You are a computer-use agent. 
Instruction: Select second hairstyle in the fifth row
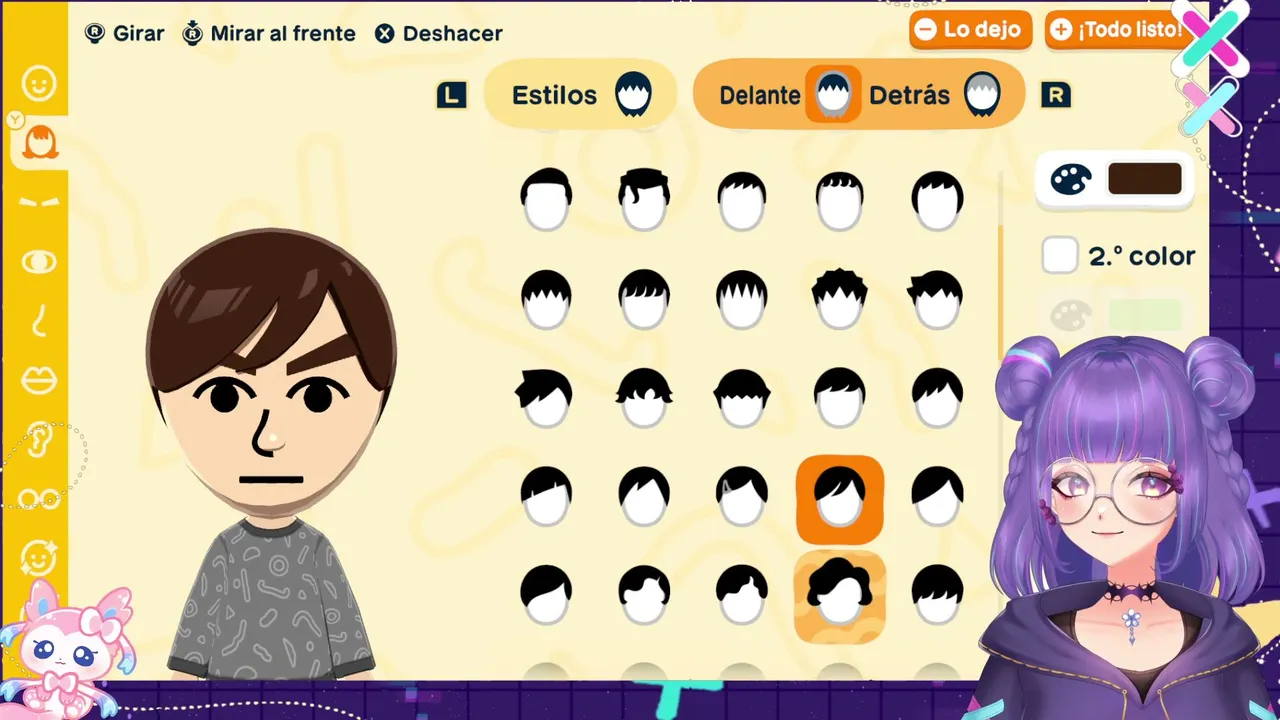[644, 596]
